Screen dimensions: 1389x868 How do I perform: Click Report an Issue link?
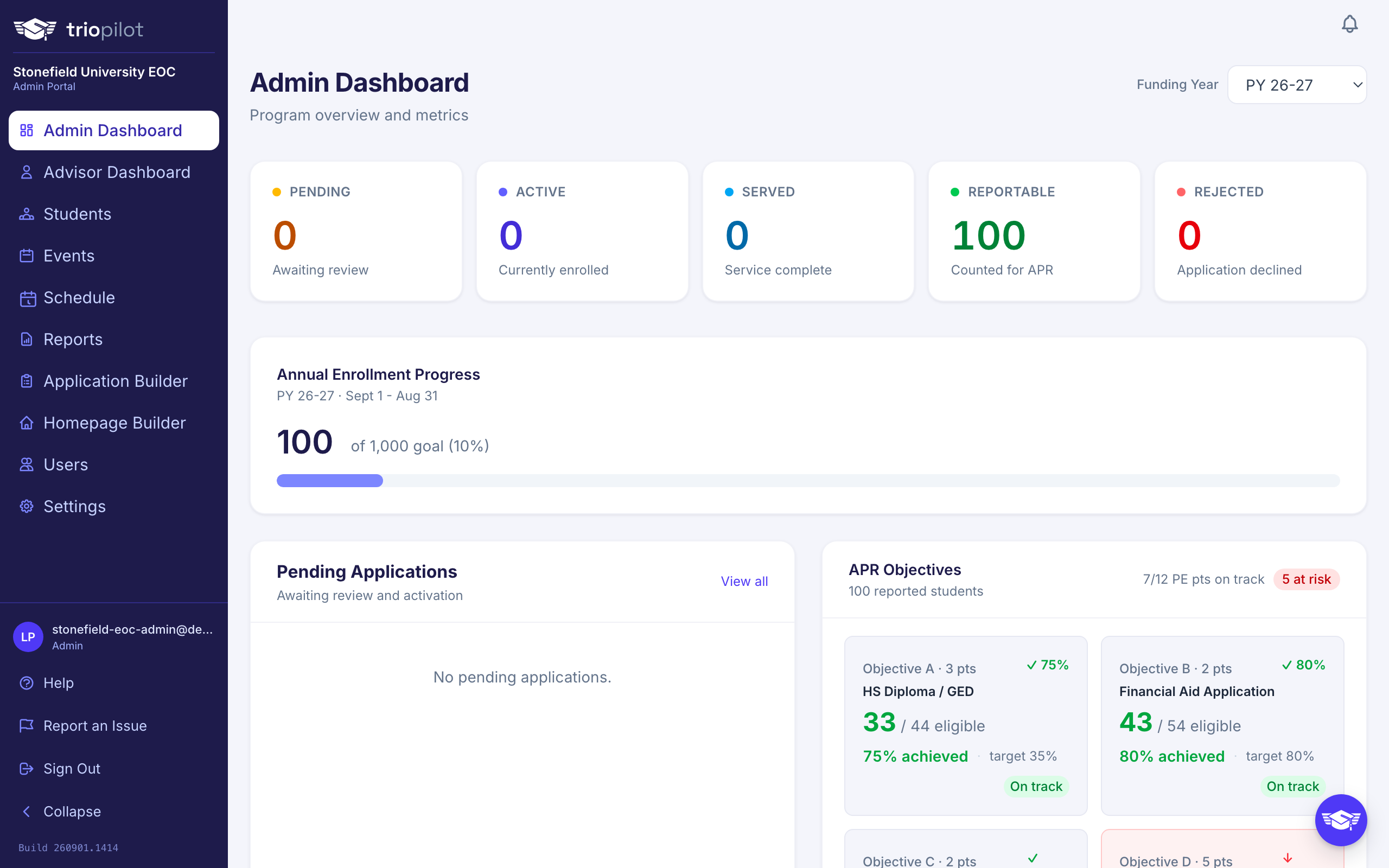(x=113, y=726)
